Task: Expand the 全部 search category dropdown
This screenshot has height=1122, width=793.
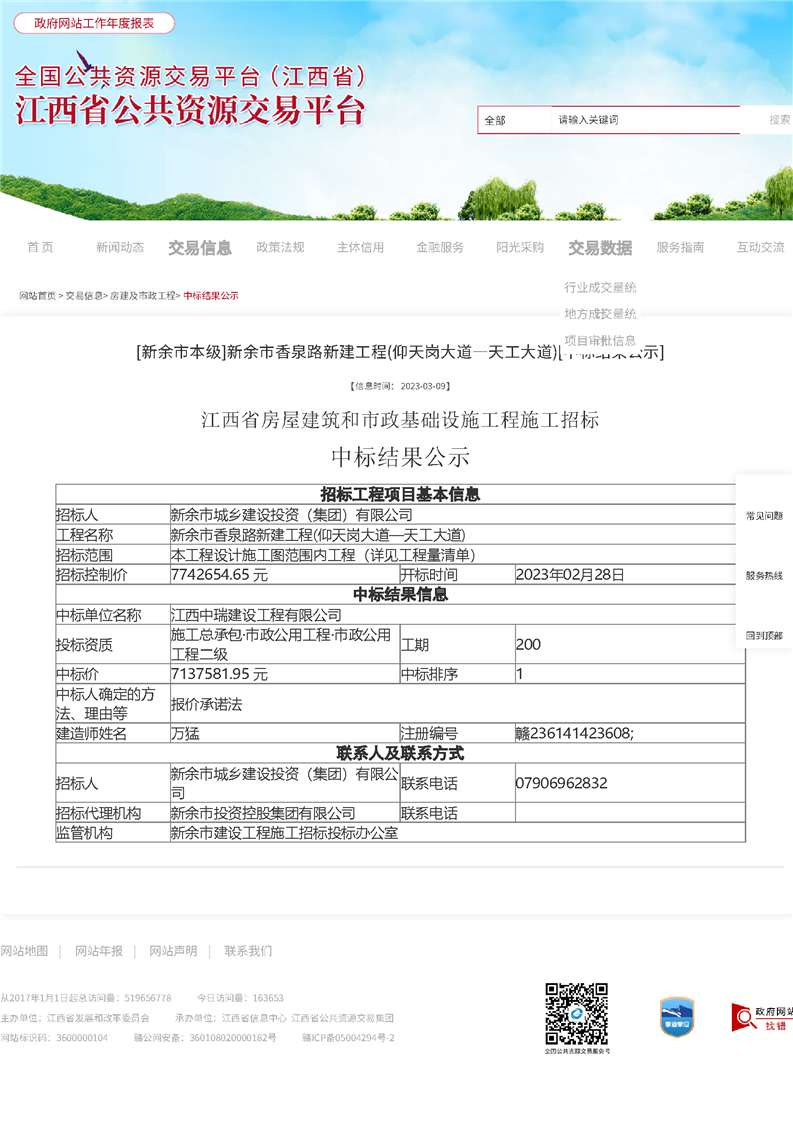Action: [514, 120]
